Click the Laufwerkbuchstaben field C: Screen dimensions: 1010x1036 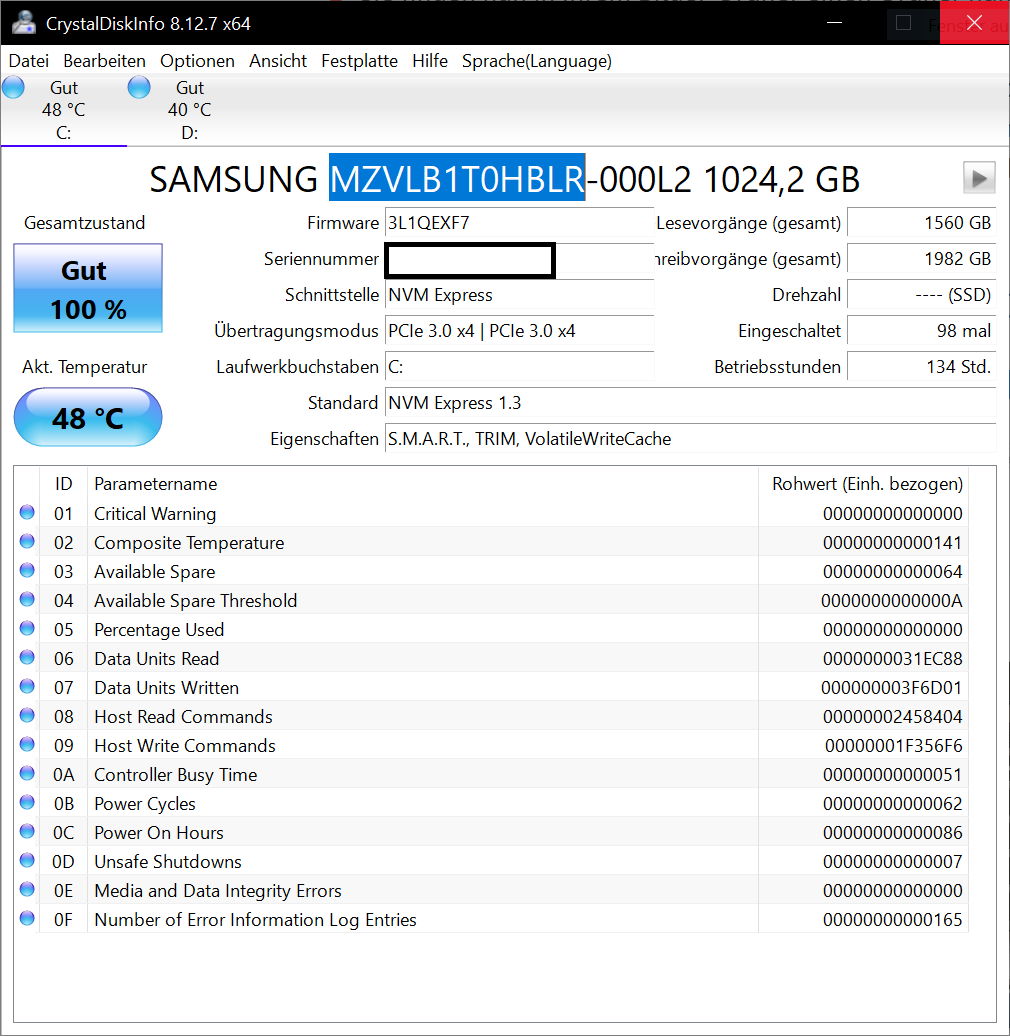coord(519,367)
